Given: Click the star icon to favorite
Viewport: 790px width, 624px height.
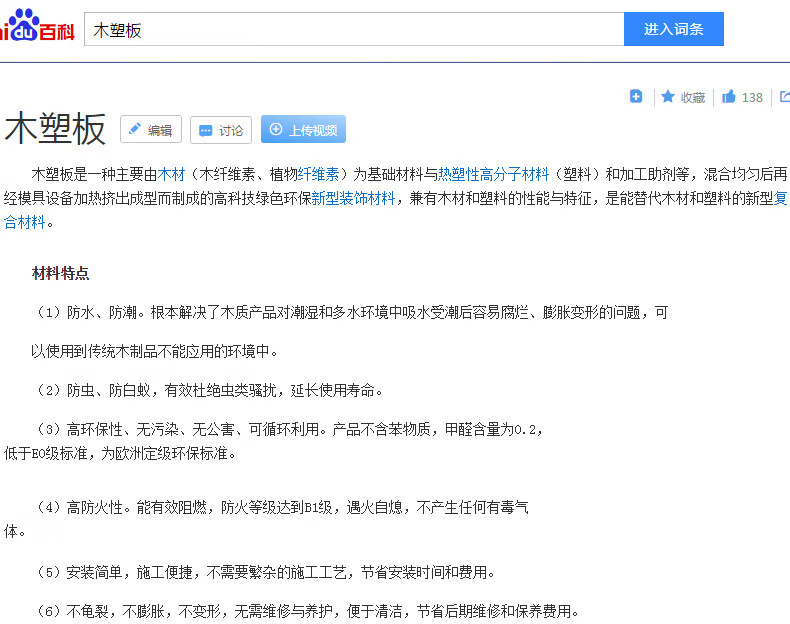Looking at the screenshot, I should click(x=668, y=96).
